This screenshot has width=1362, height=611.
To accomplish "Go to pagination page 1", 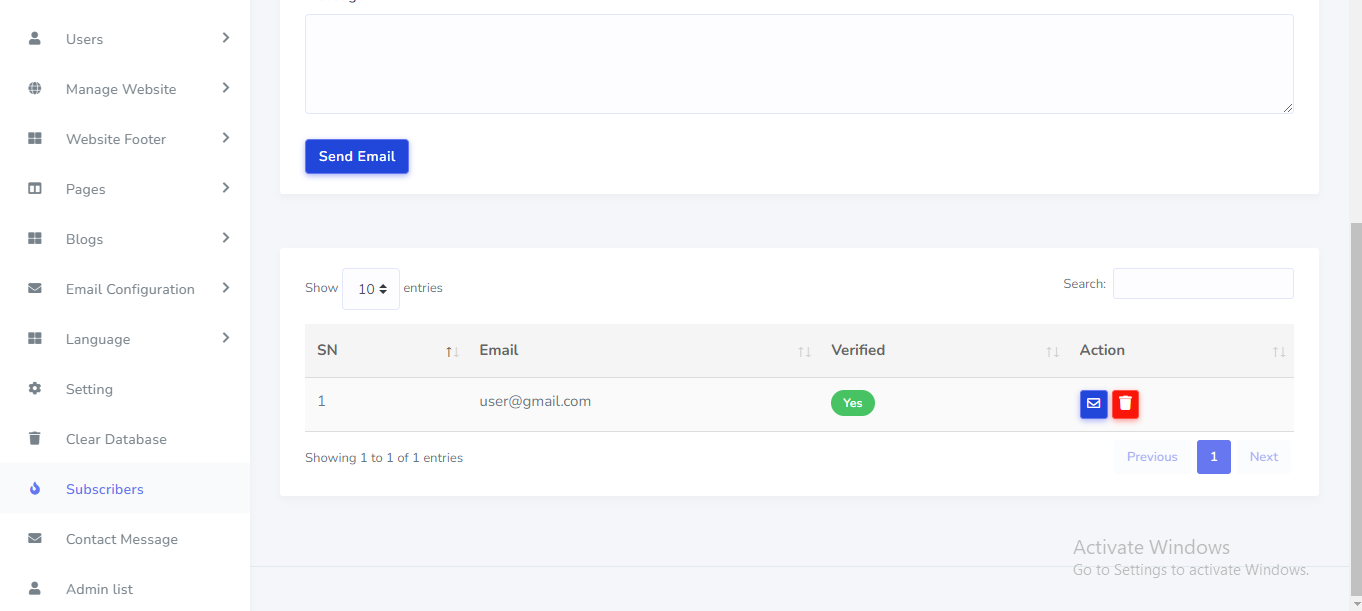I will pos(1213,457).
